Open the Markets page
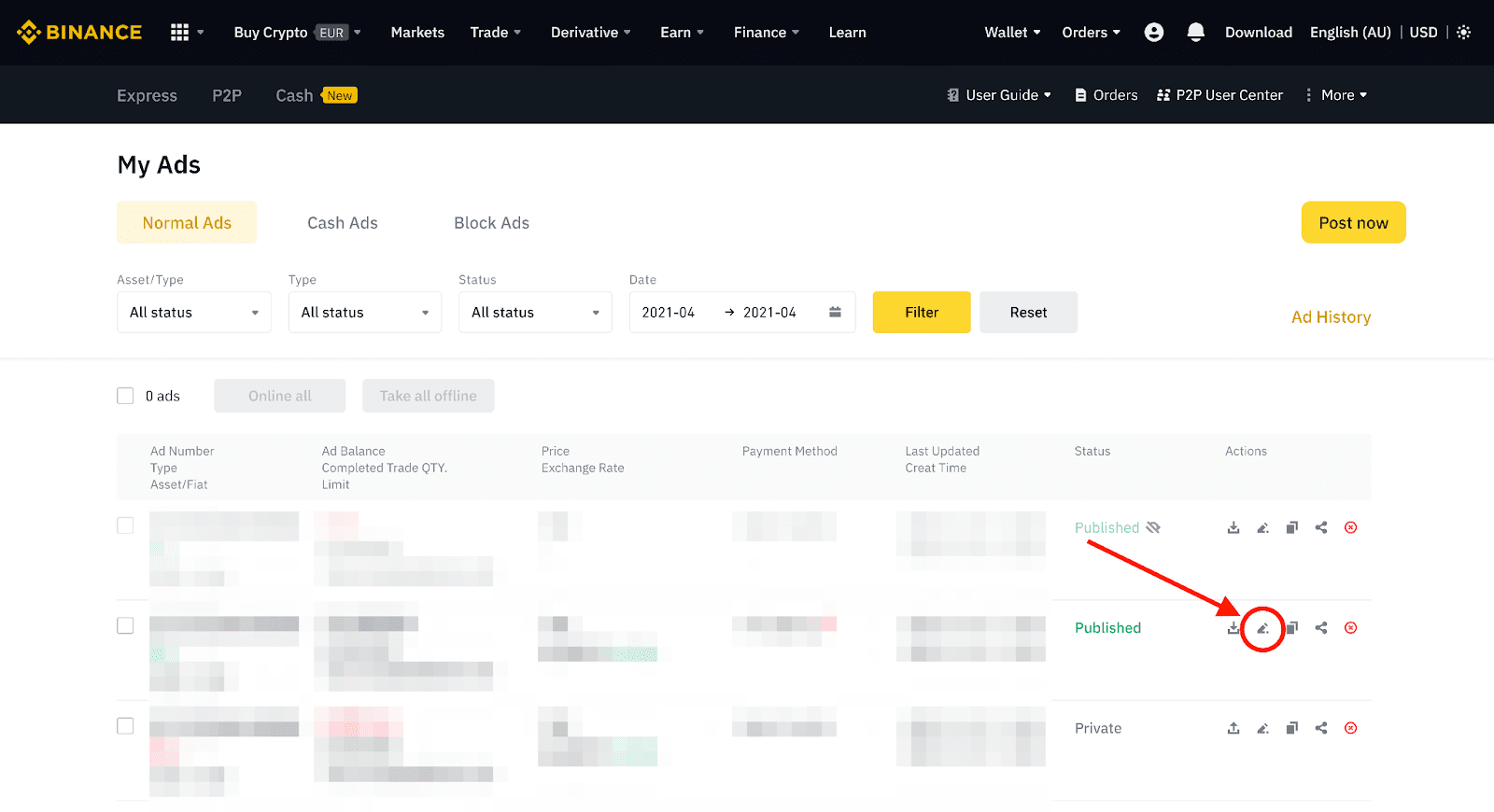The height and width of the screenshot is (812, 1494). tap(417, 33)
